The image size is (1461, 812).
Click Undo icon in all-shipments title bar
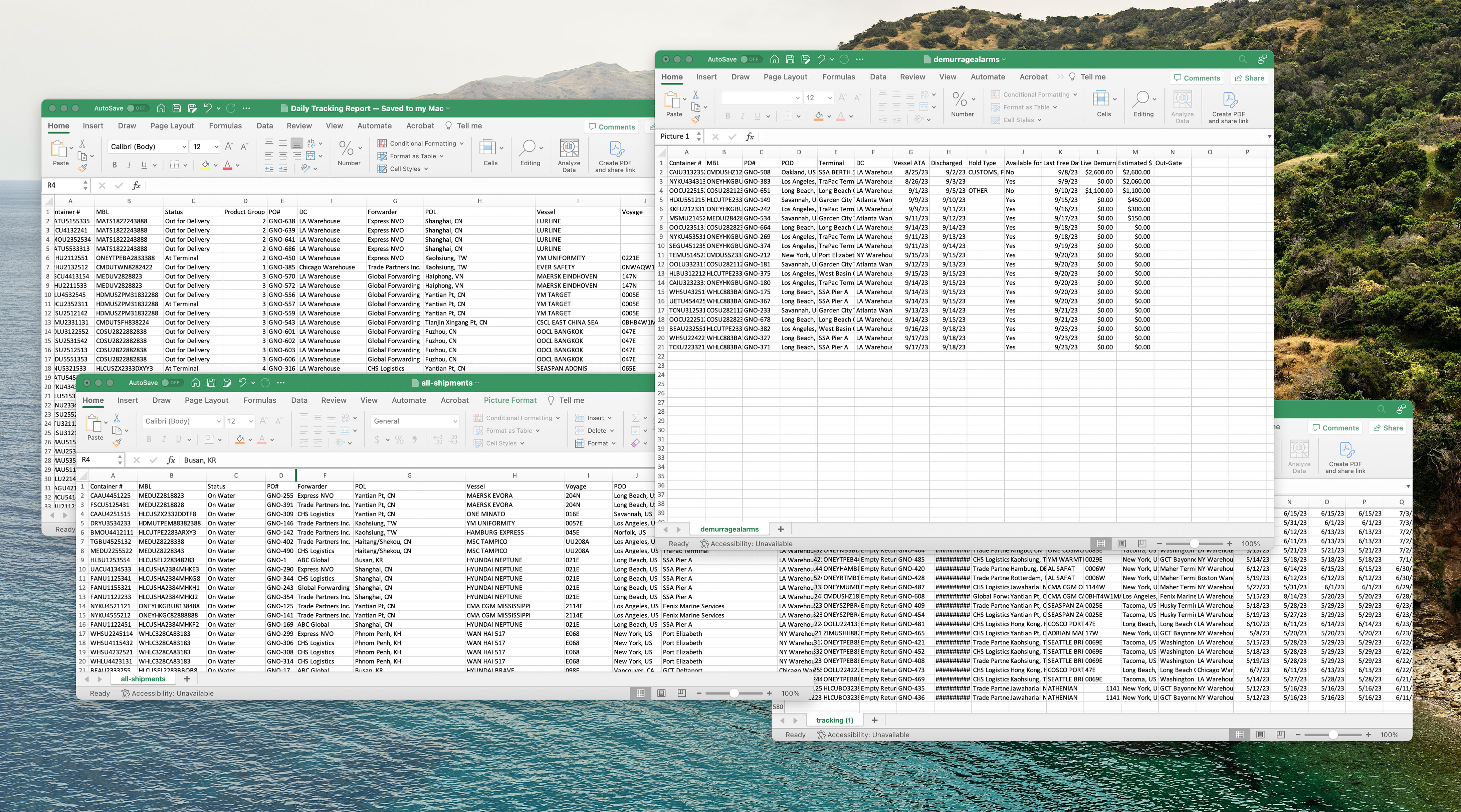point(242,382)
